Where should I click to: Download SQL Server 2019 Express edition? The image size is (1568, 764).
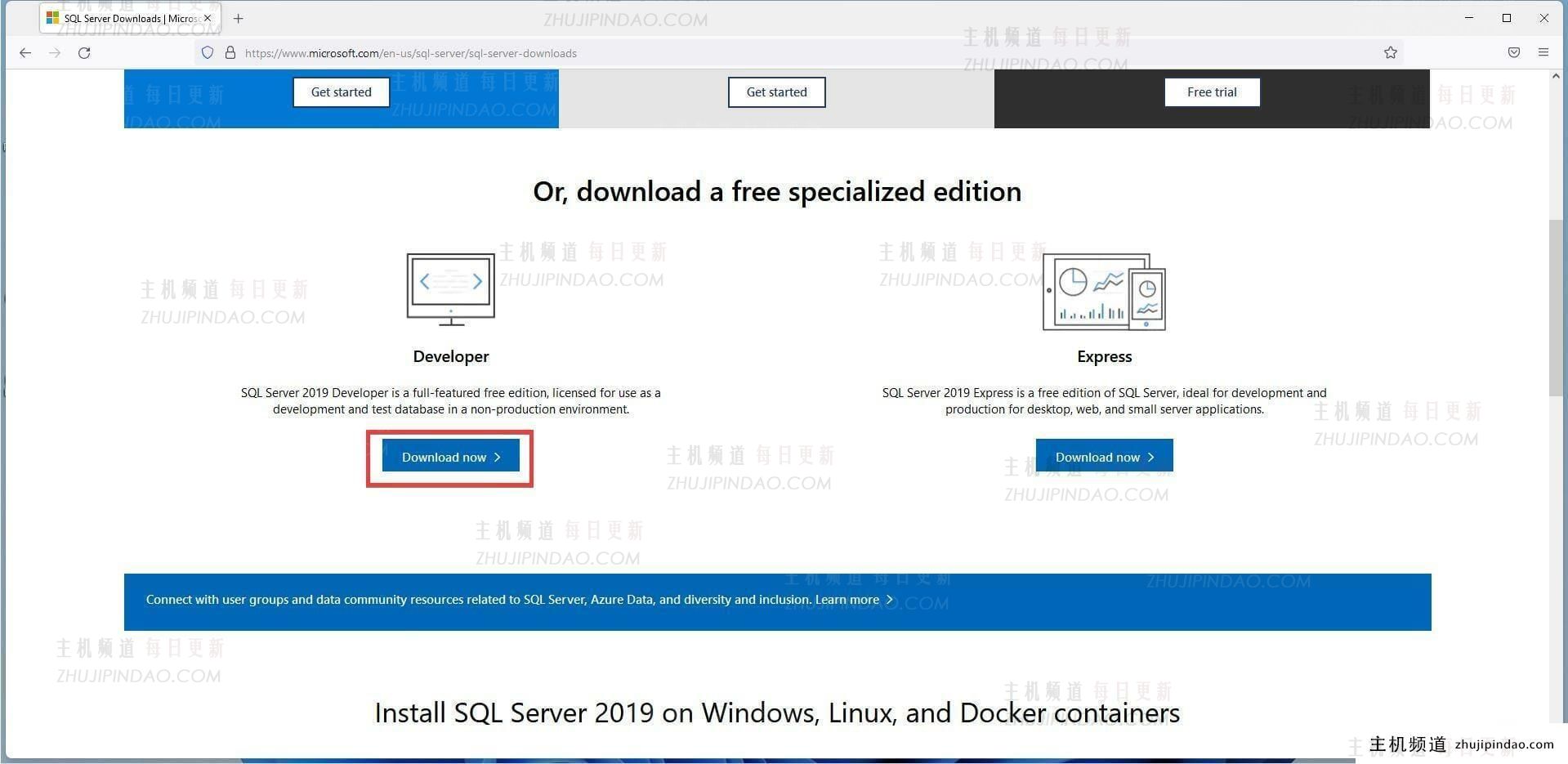(x=1104, y=456)
